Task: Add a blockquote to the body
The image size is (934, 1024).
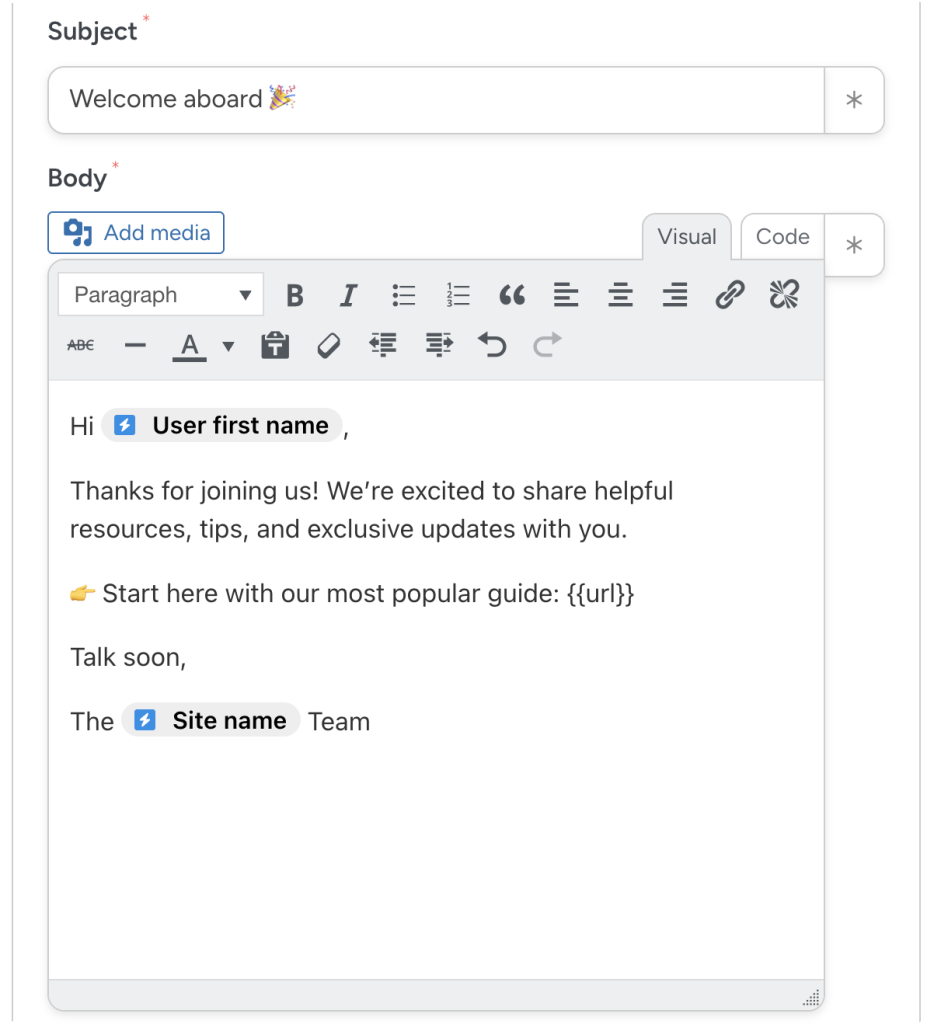Action: pyautogui.click(x=512, y=294)
